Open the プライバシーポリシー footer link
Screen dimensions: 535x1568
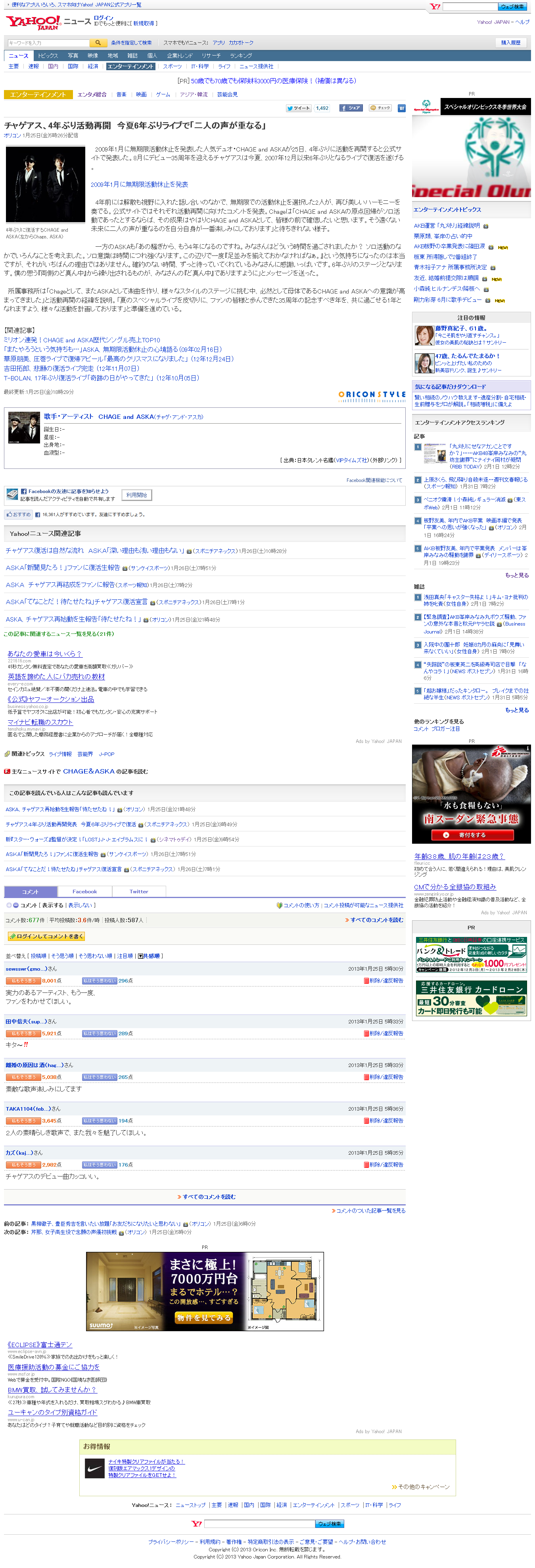pos(171,1542)
